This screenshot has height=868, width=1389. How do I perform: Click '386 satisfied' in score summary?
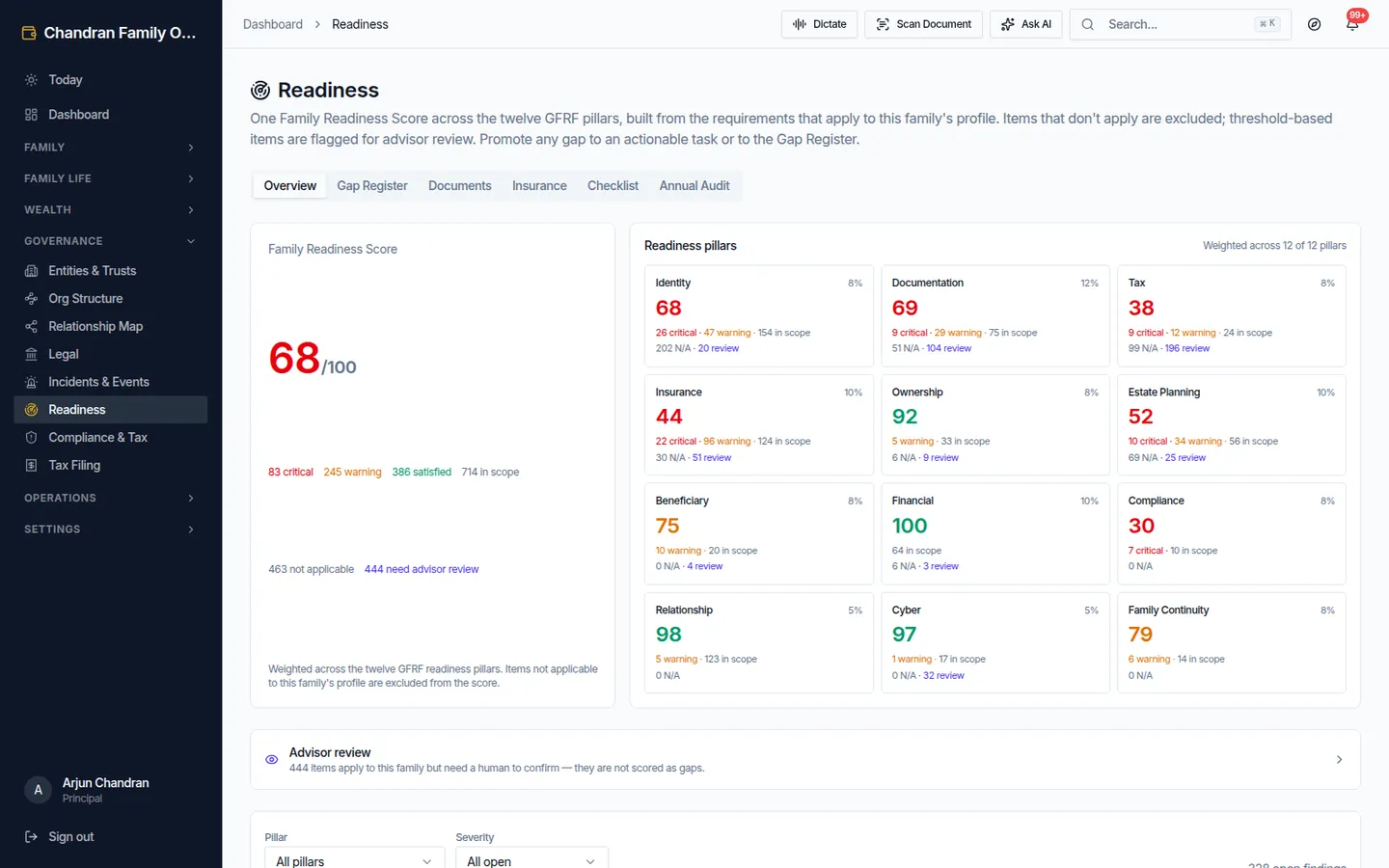click(422, 473)
